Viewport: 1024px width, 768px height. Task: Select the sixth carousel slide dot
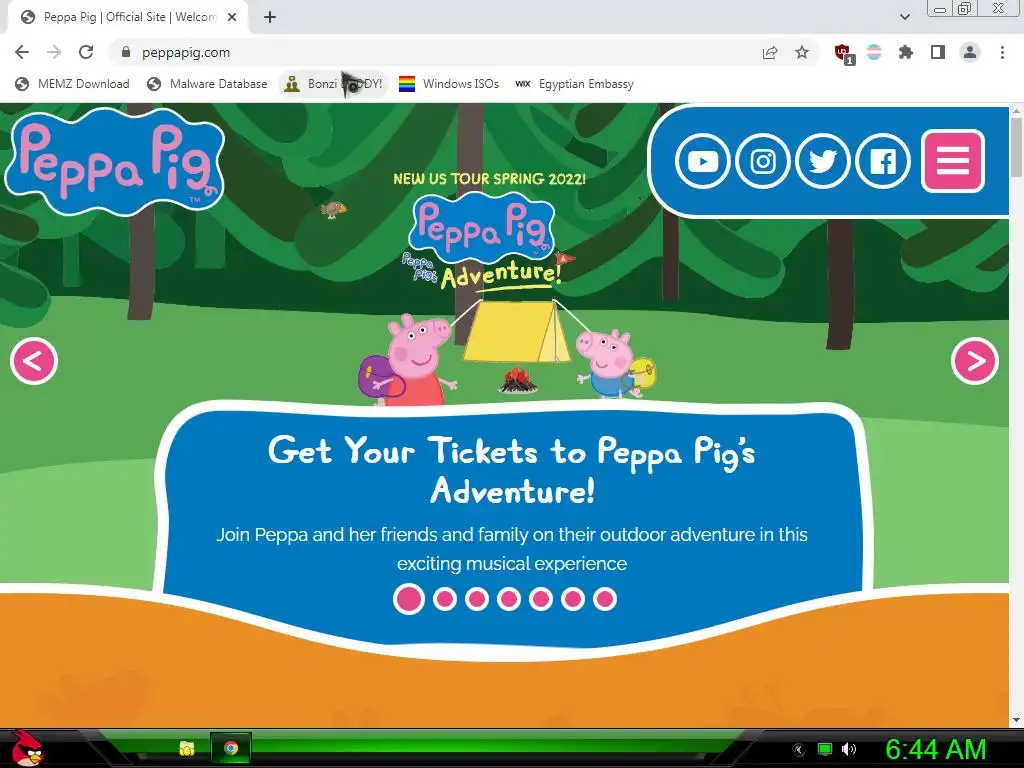573,599
